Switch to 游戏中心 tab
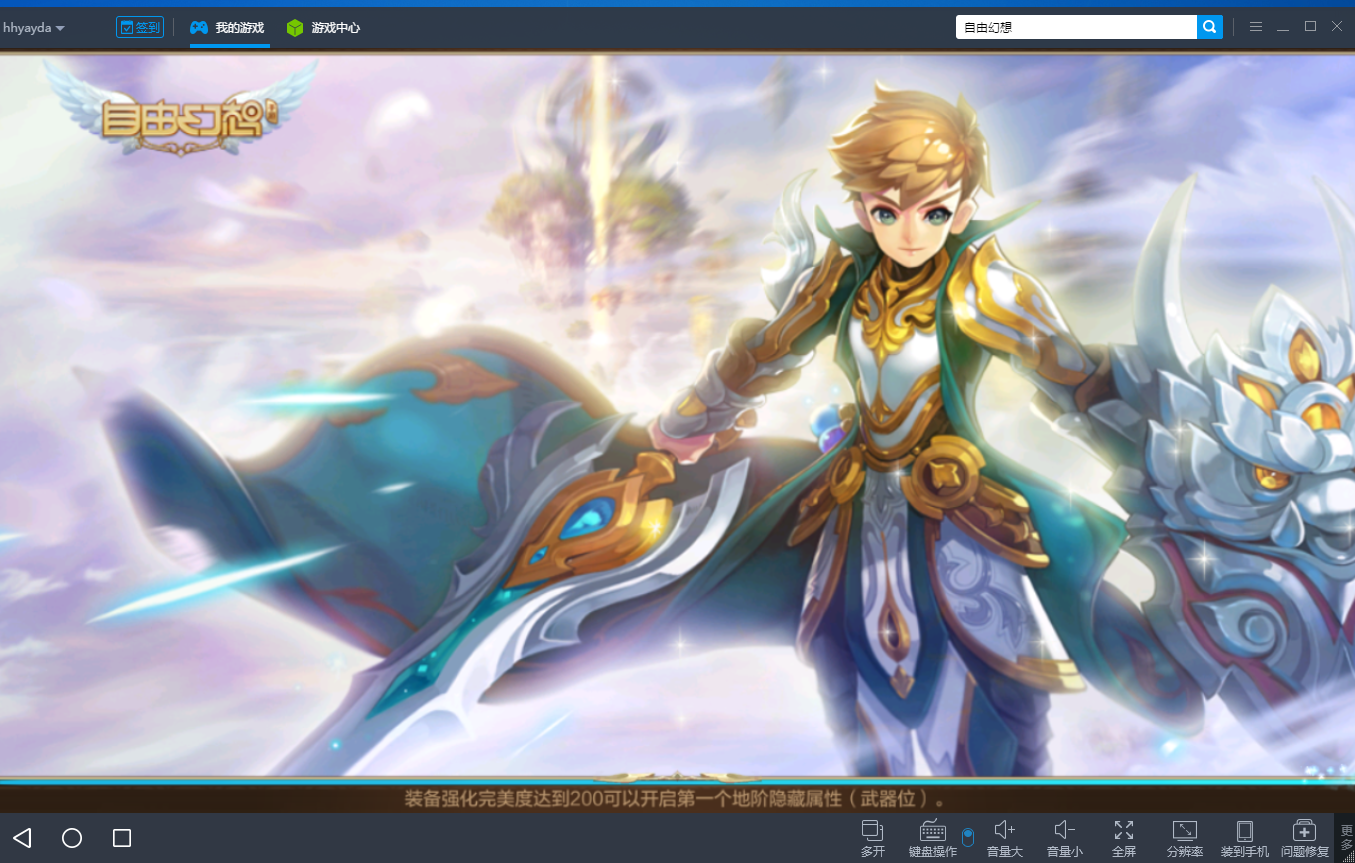The image size is (1355, 863). [323, 28]
